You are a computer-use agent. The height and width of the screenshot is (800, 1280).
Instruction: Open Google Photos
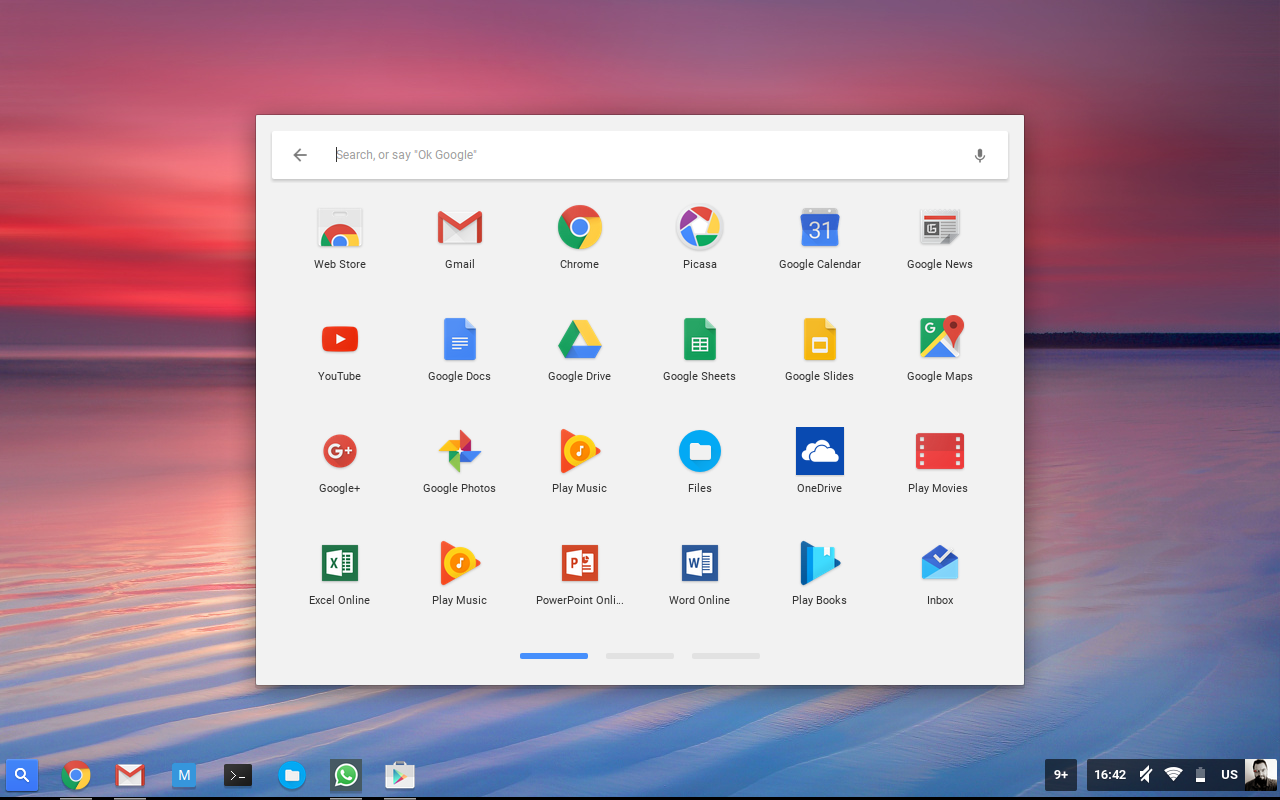point(460,462)
